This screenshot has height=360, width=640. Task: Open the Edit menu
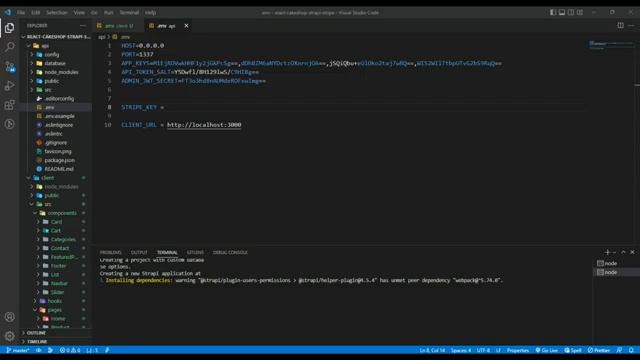pyautogui.click(x=36, y=13)
